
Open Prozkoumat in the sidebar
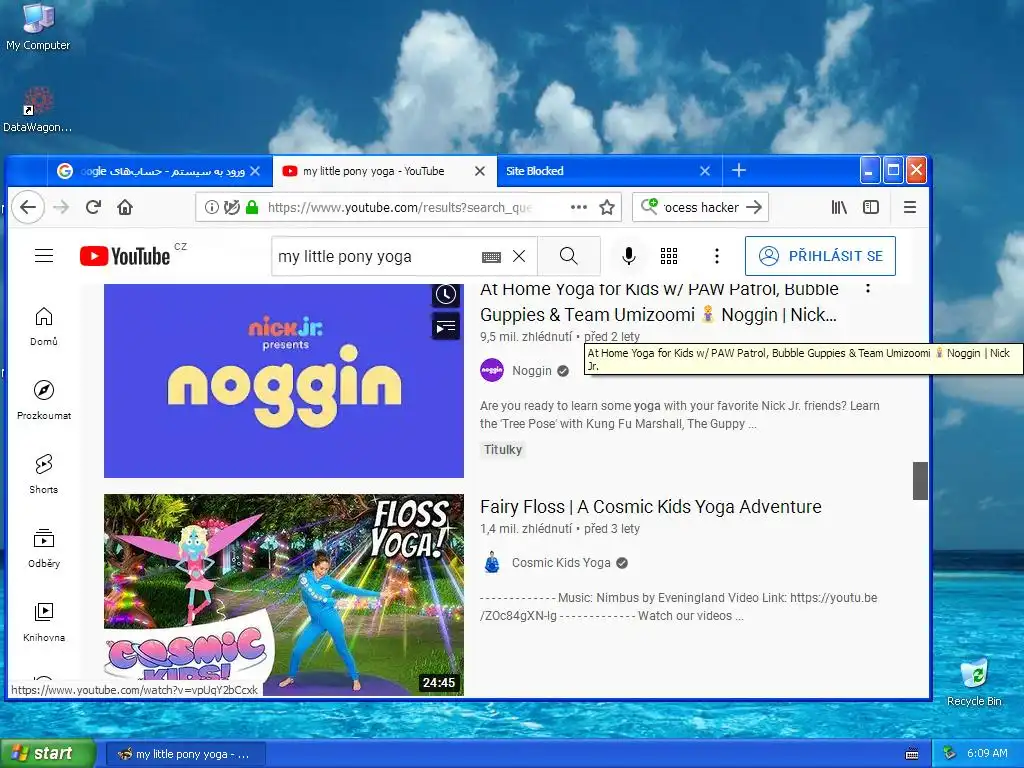44,400
